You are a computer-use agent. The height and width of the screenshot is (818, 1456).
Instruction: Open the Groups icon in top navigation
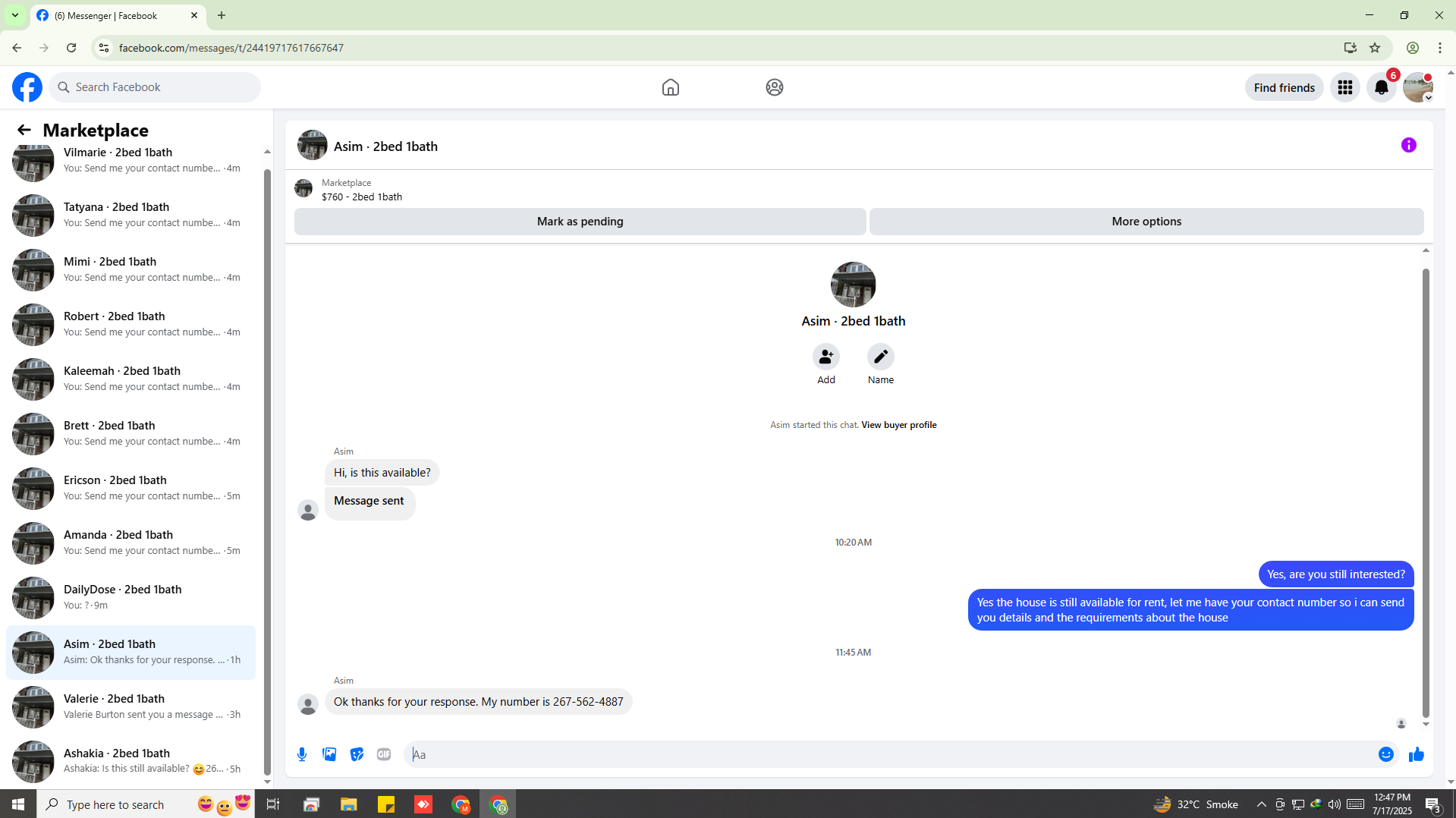pyautogui.click(x=775, y=87)
